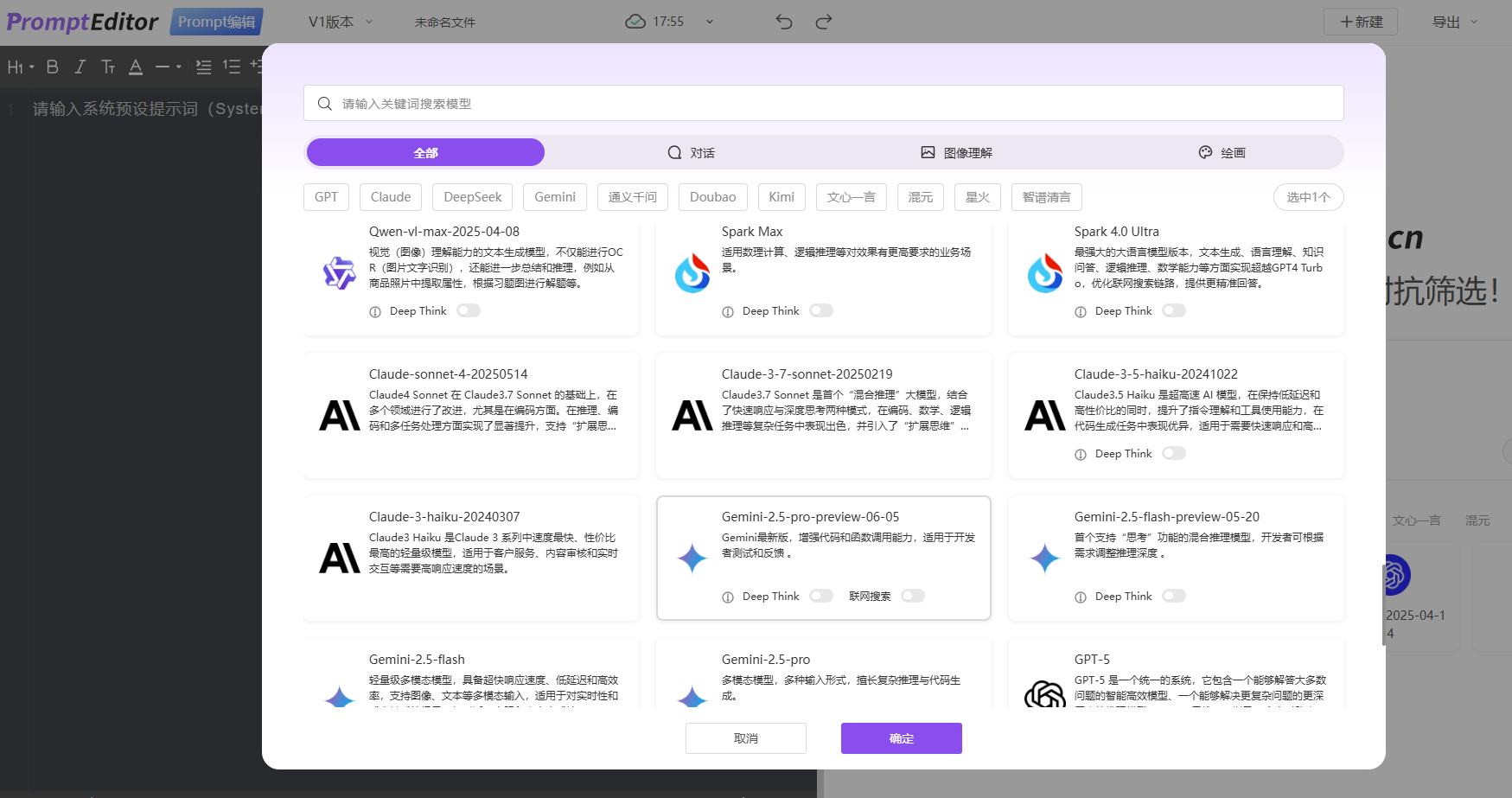Open the chevron next to the sync time

[709, 21]
